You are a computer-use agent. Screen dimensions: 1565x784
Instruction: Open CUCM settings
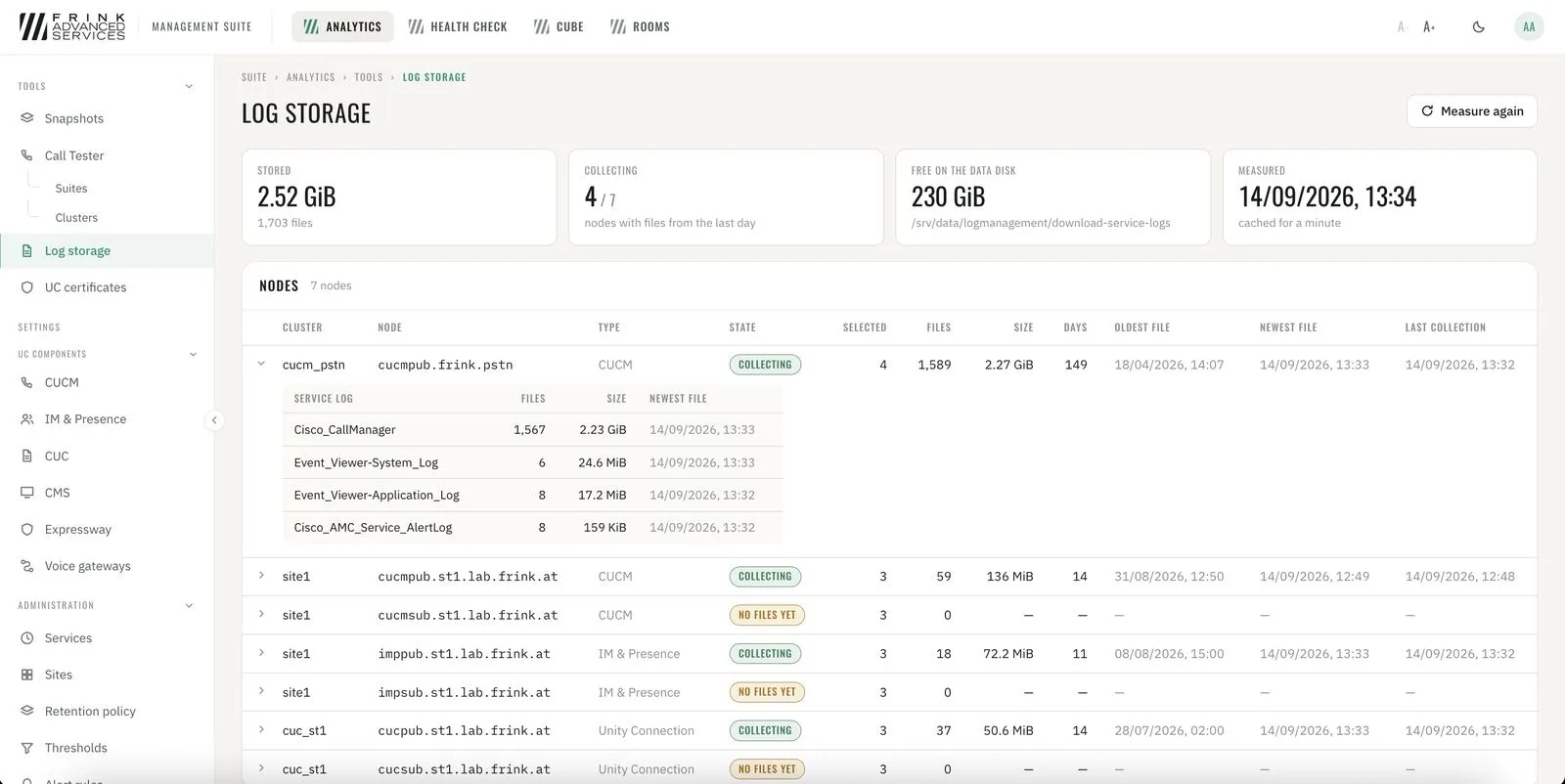pos(62,382)
